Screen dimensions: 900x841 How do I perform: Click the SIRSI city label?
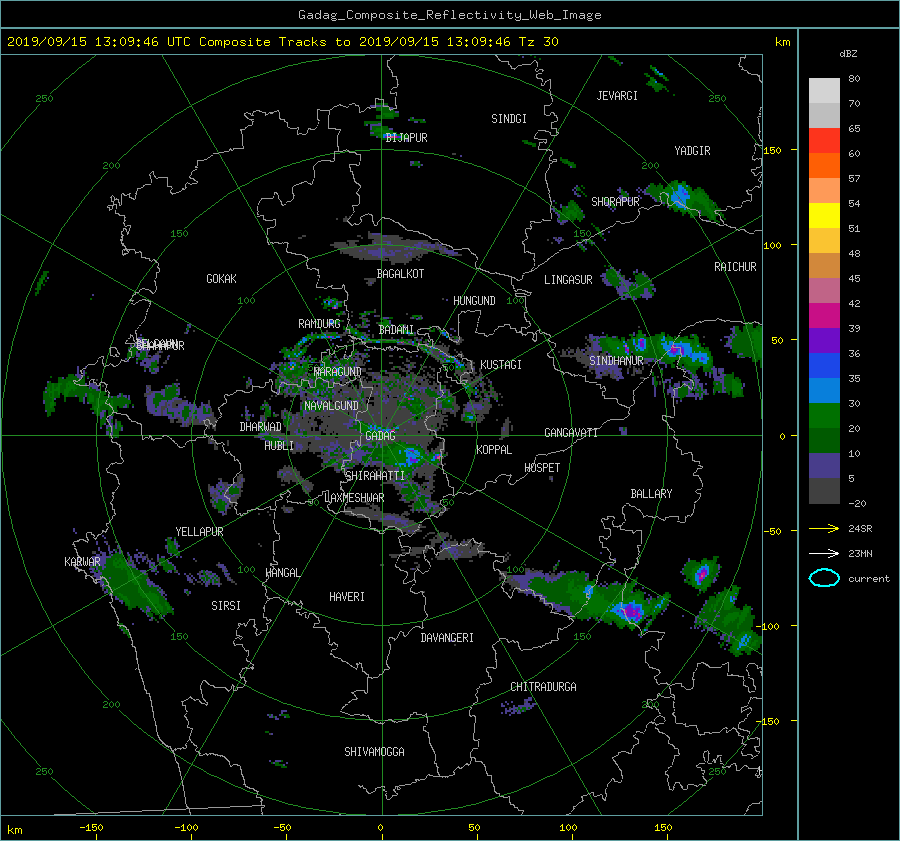(x=226, y=606)
